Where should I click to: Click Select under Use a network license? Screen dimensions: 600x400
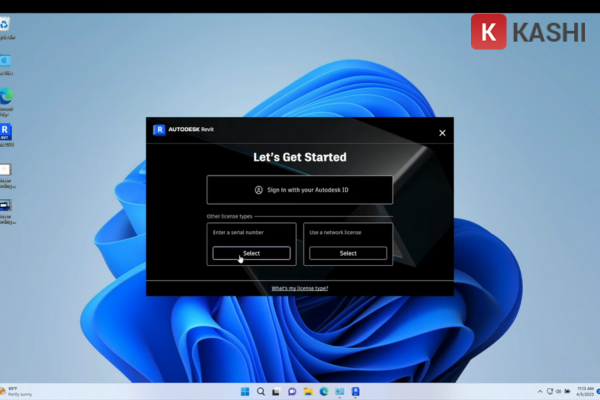(348, 253)
